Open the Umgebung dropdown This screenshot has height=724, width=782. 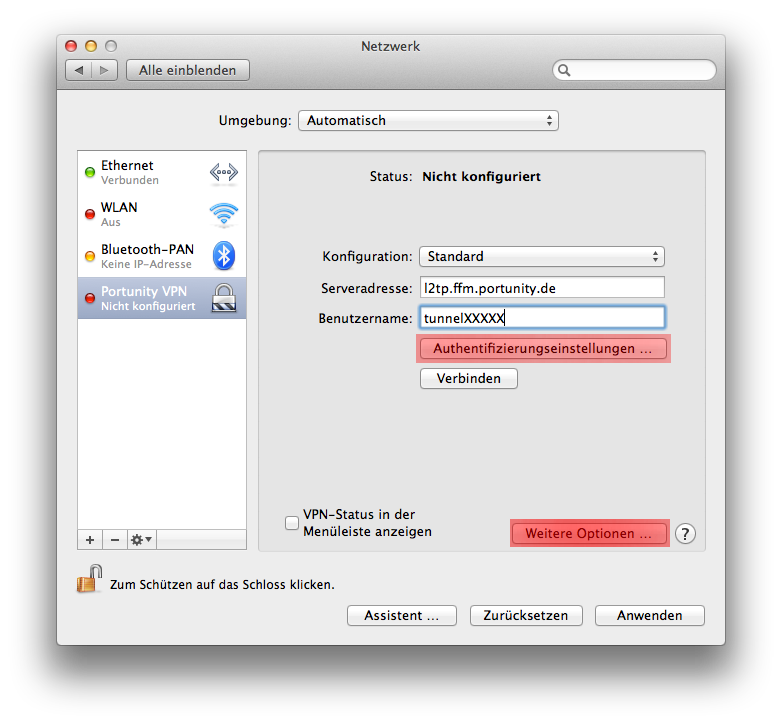click(x=428, y=121)
